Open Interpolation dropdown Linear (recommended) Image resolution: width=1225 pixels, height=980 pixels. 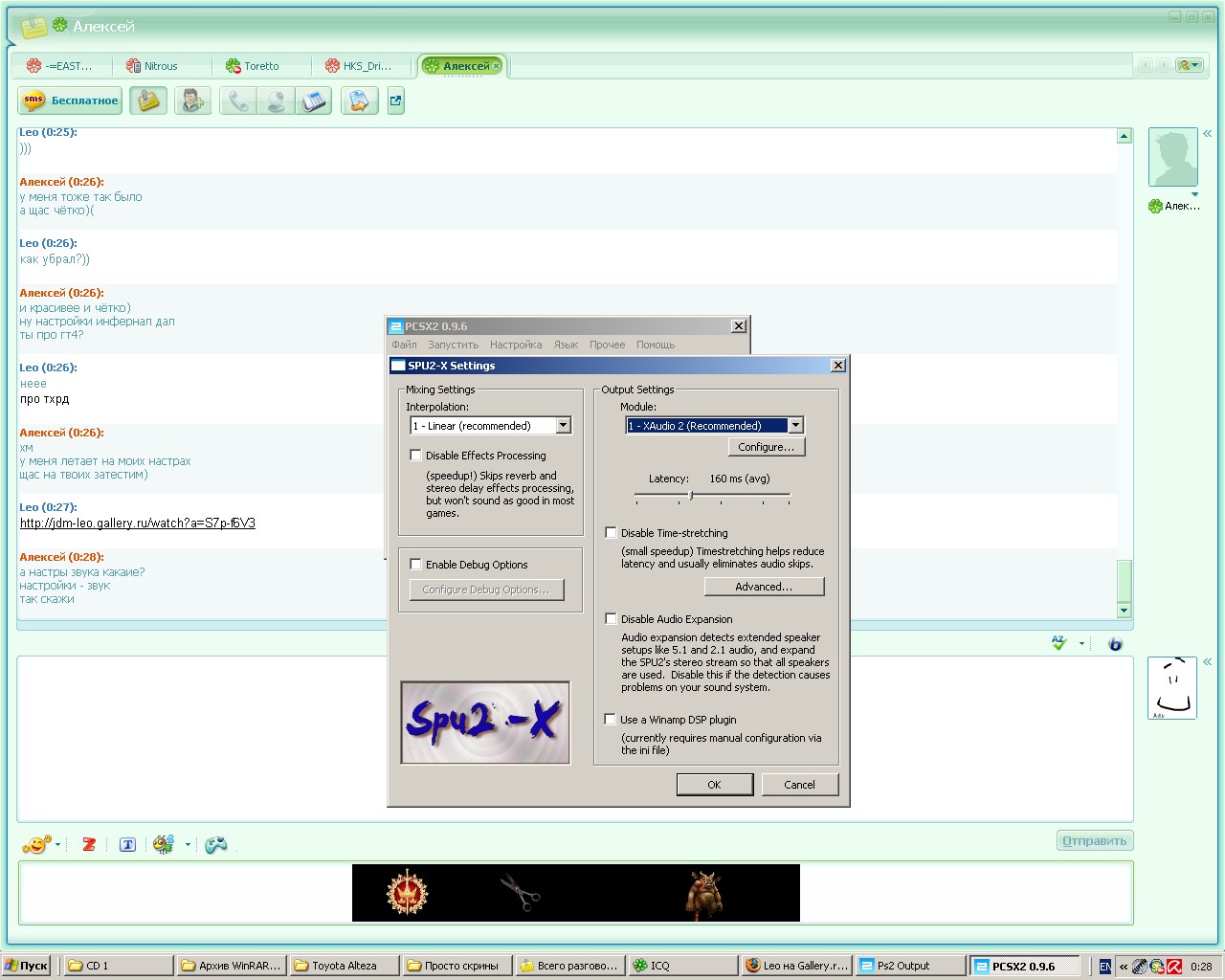point(491,426)
